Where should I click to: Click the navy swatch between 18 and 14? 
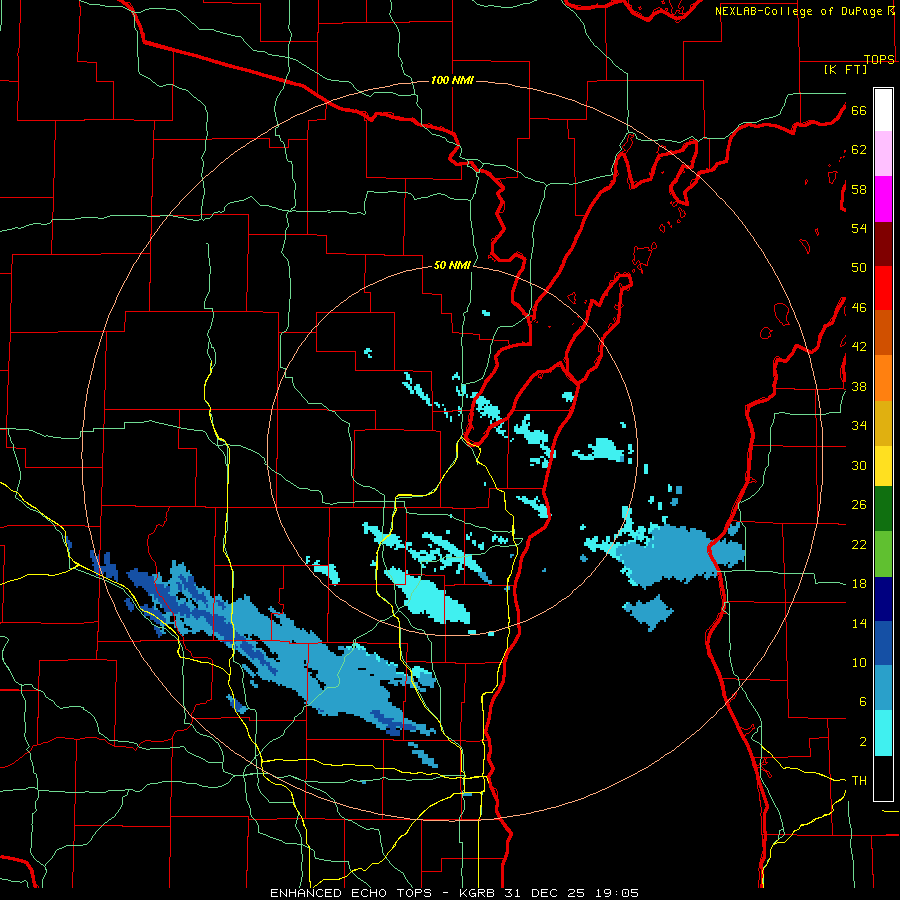click(883, 599)
